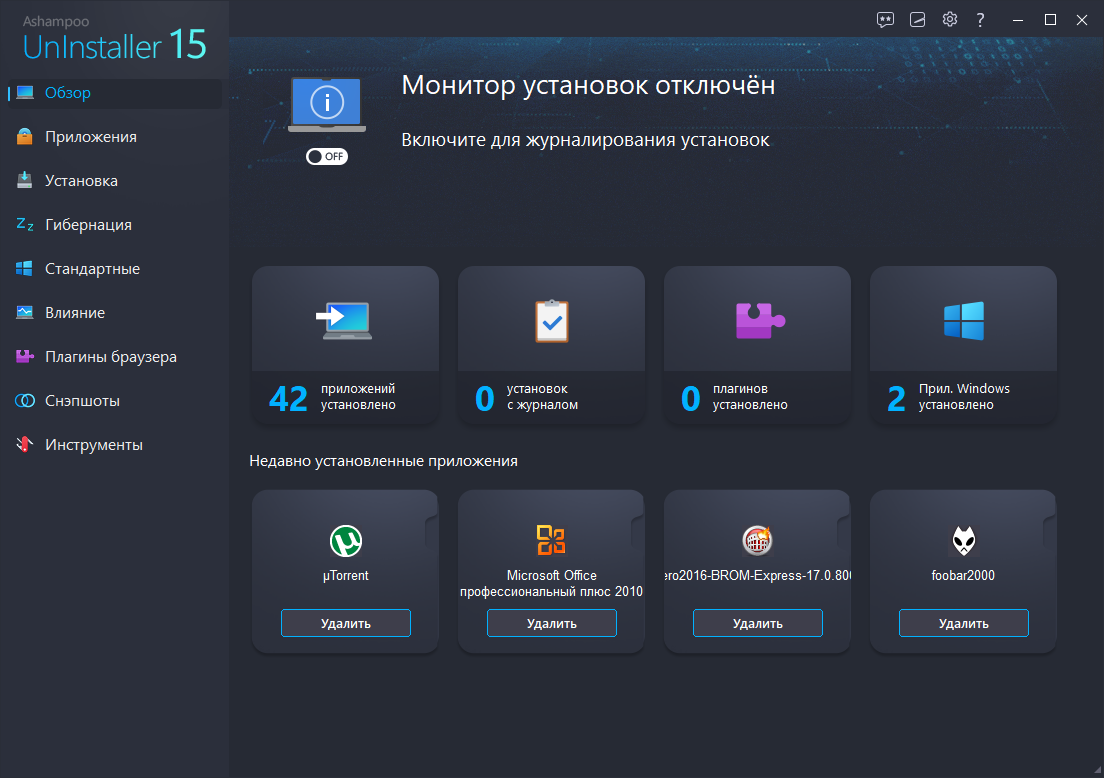
Task: Click the monitor info laptop icon
Action: coord(327,105)
